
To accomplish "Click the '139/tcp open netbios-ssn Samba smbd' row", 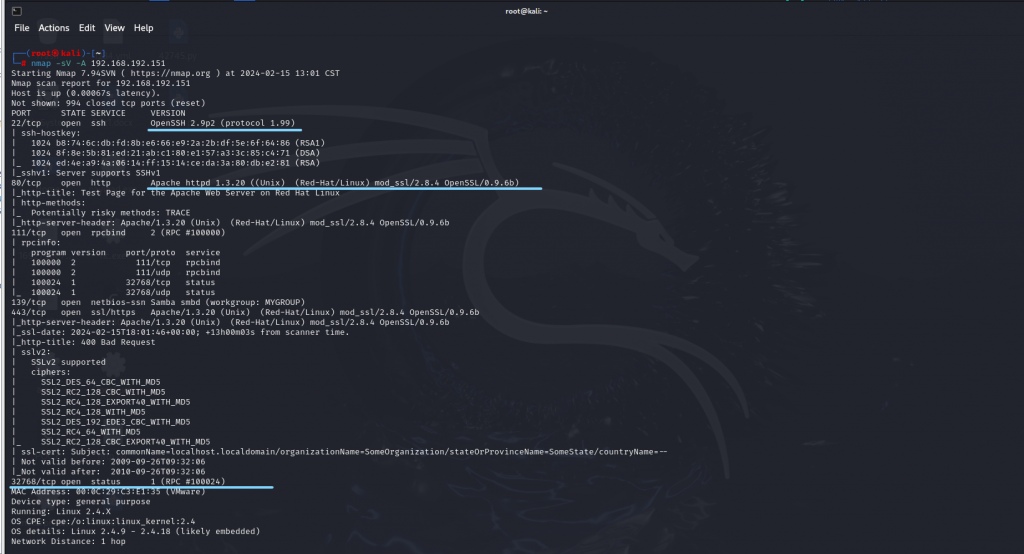I will point(158,302).
